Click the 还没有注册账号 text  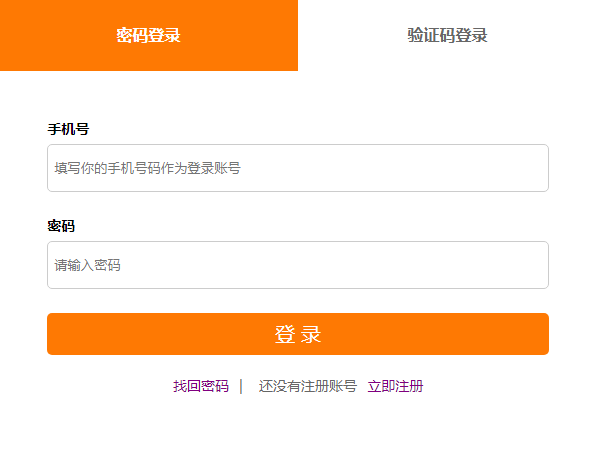(x=308, y=386)
